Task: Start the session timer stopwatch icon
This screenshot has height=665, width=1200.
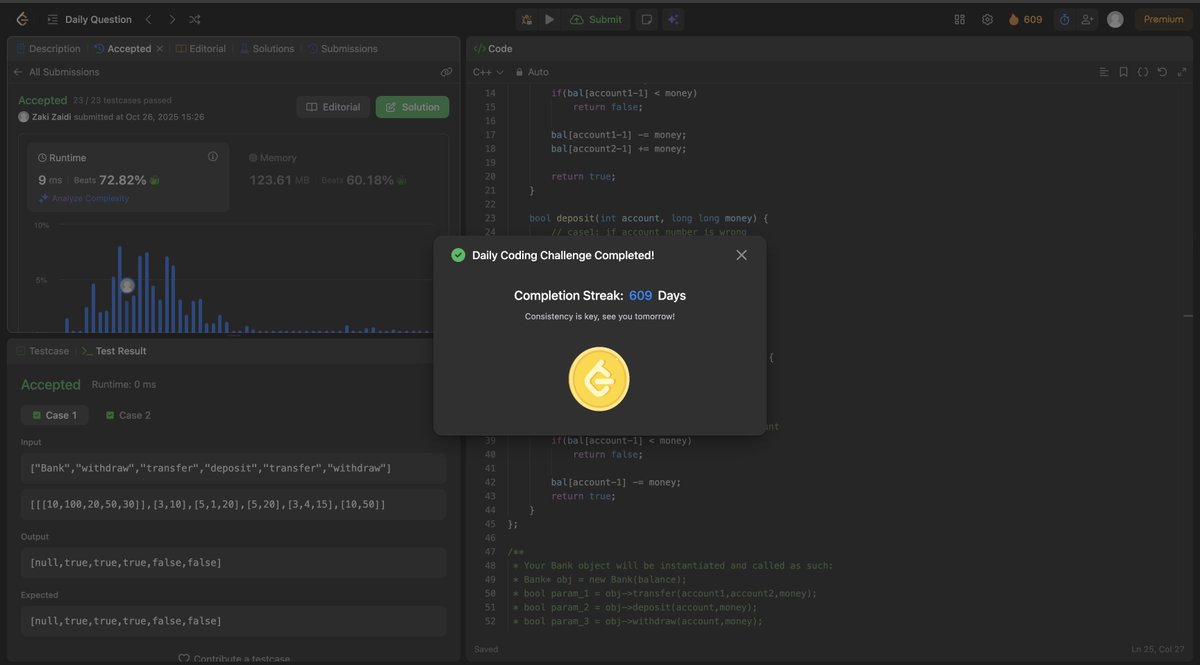Action: pos(1062,17)
